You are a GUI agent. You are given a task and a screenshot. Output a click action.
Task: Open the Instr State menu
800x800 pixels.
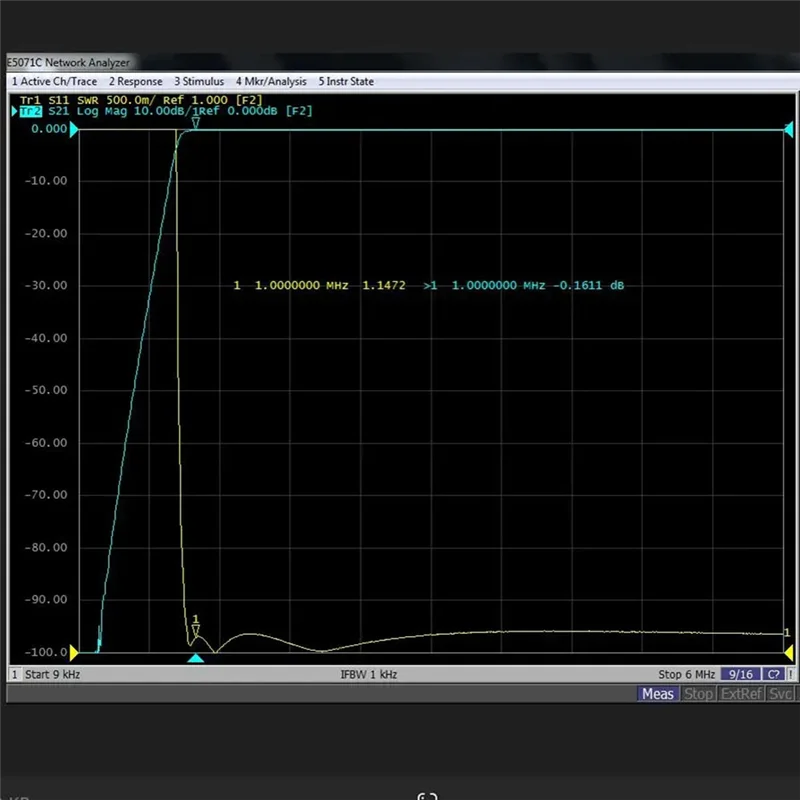tap(346, 81)
